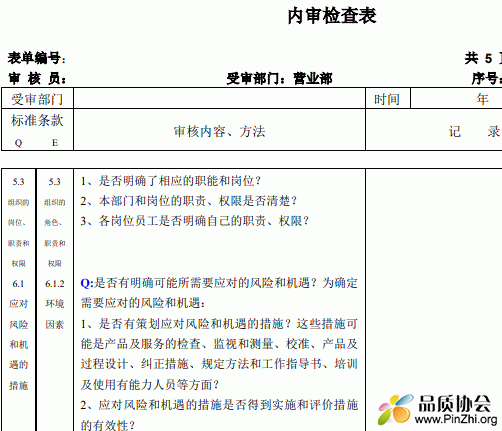Click the line 需要应对的风险和机遇:
The image size is (502, 431).
(x=143, y=303)
